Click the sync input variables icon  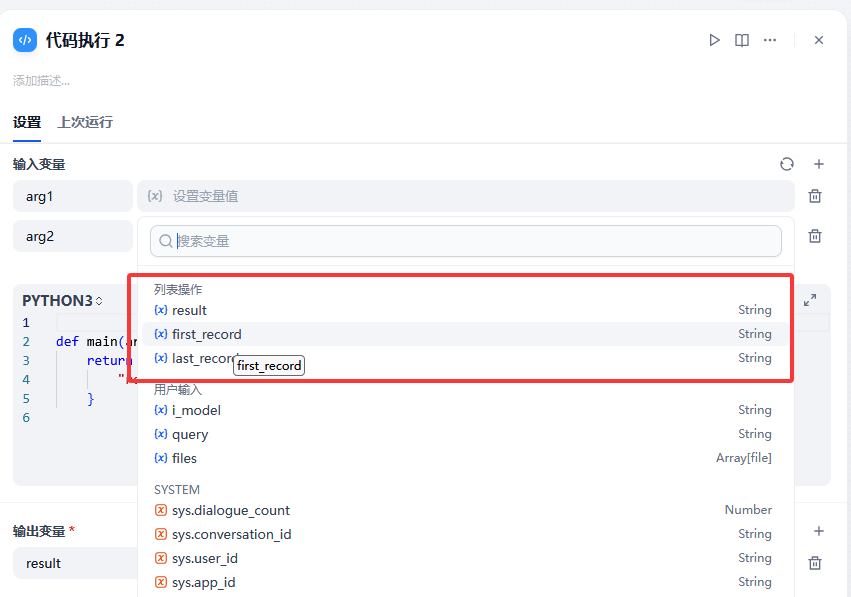pyautogui.click(x=787, y=164)
